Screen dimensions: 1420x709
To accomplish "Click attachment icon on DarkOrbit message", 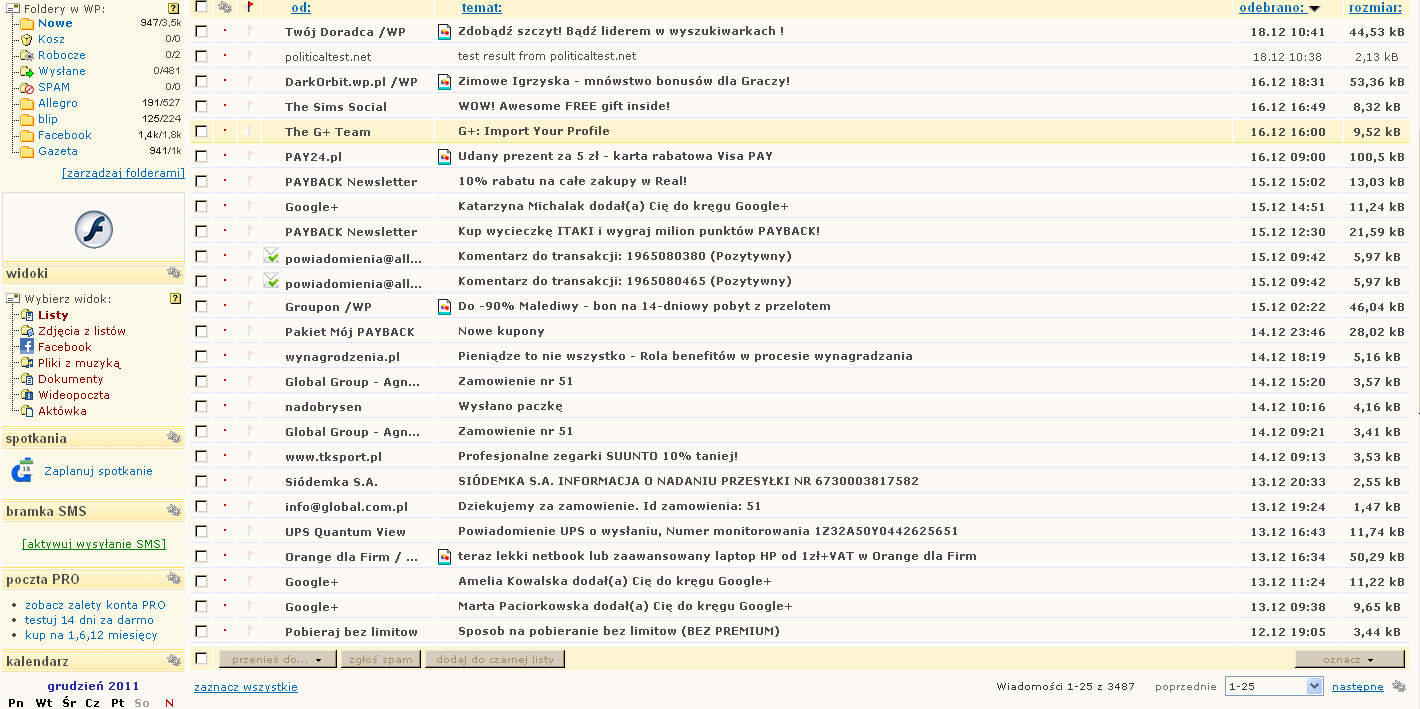I will [445, 81].
